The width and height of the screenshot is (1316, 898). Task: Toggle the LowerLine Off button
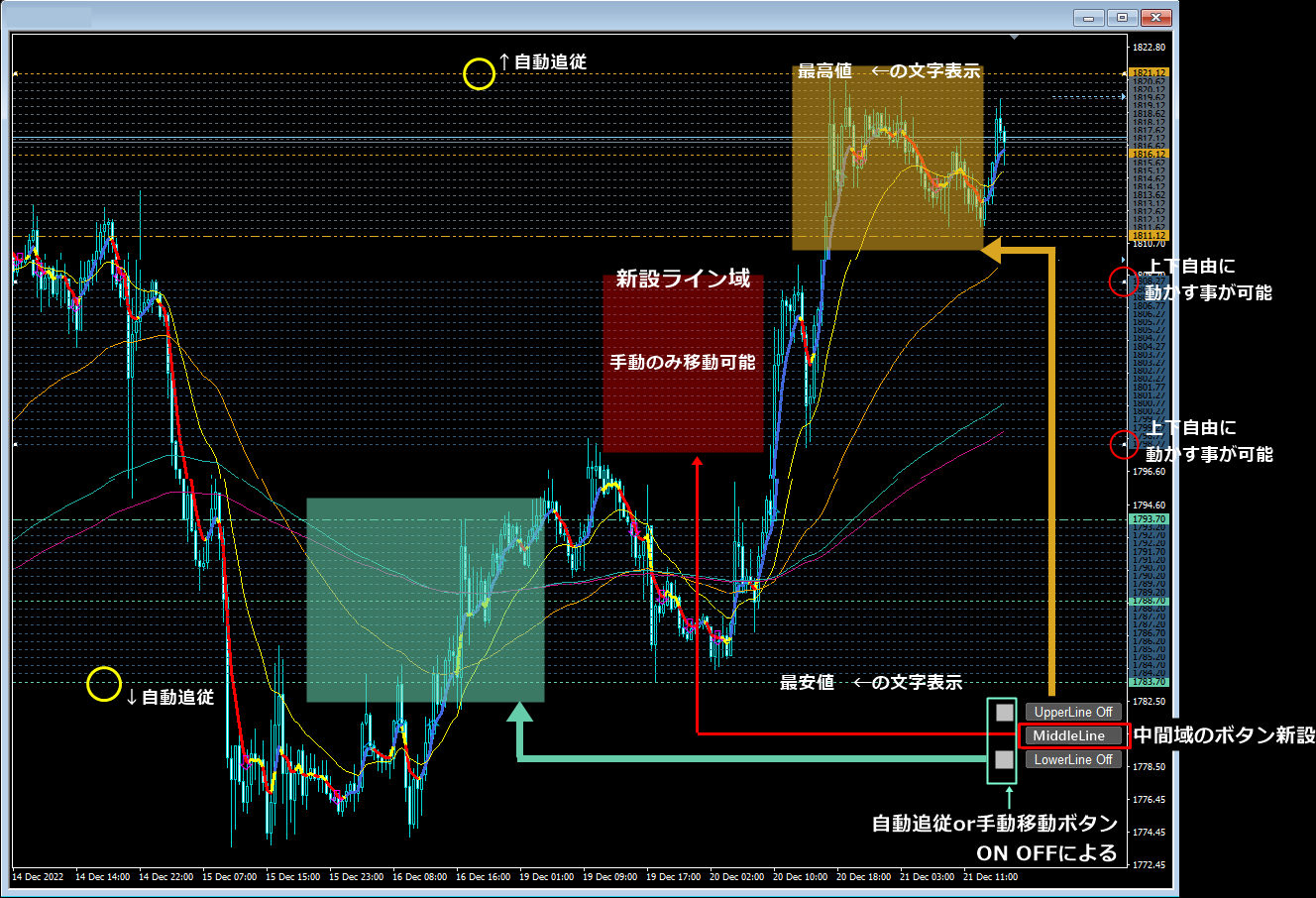[1073, 759]
